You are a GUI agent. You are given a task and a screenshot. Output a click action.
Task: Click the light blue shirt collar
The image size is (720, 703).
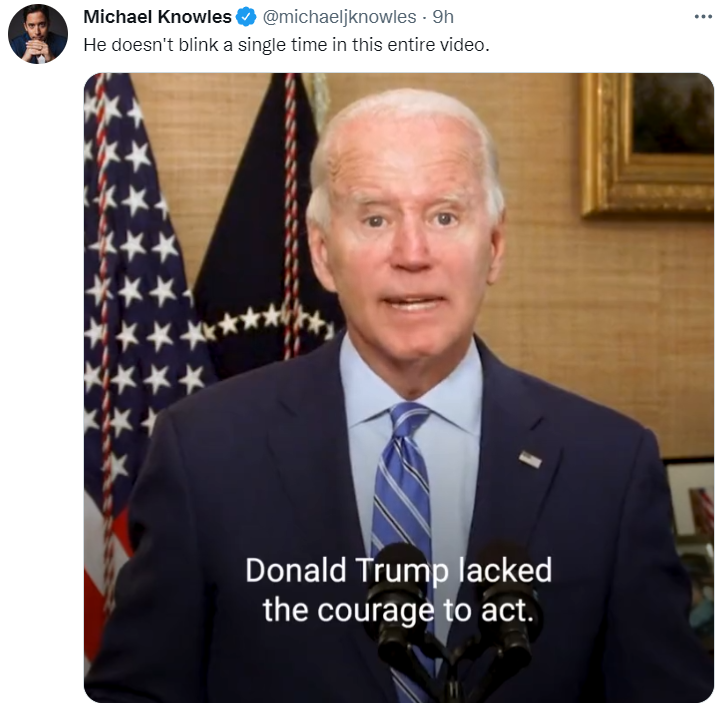(x=411, y=390)
